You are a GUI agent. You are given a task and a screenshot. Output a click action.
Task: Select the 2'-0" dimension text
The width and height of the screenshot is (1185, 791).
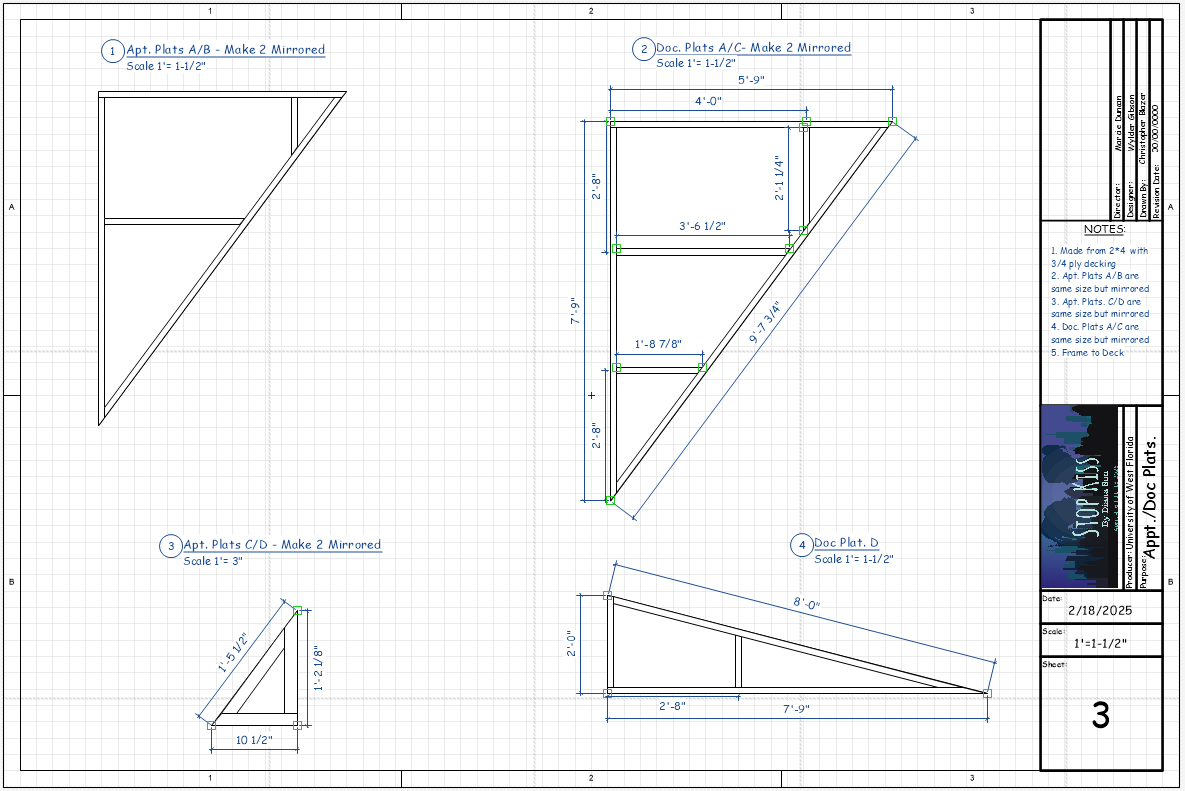coord(572,644)
